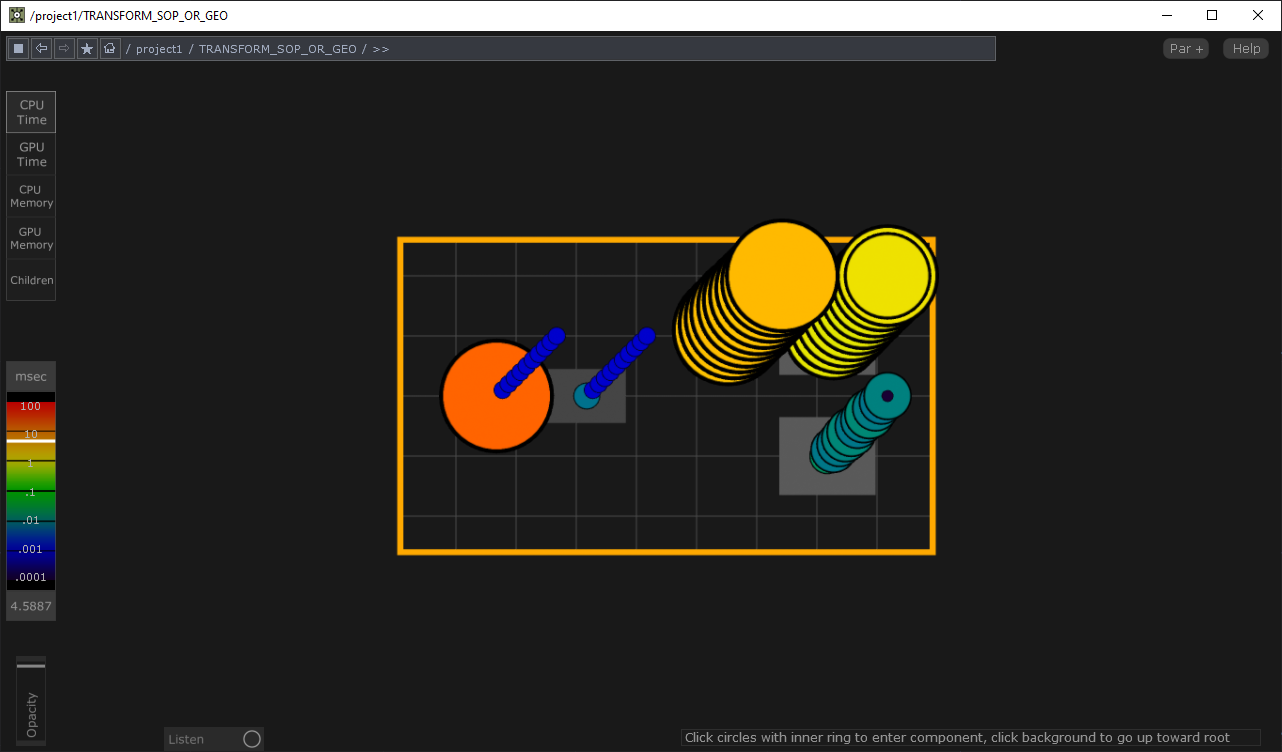
Task: Click the 100 label on the color scale
Action: pos(31,406)
